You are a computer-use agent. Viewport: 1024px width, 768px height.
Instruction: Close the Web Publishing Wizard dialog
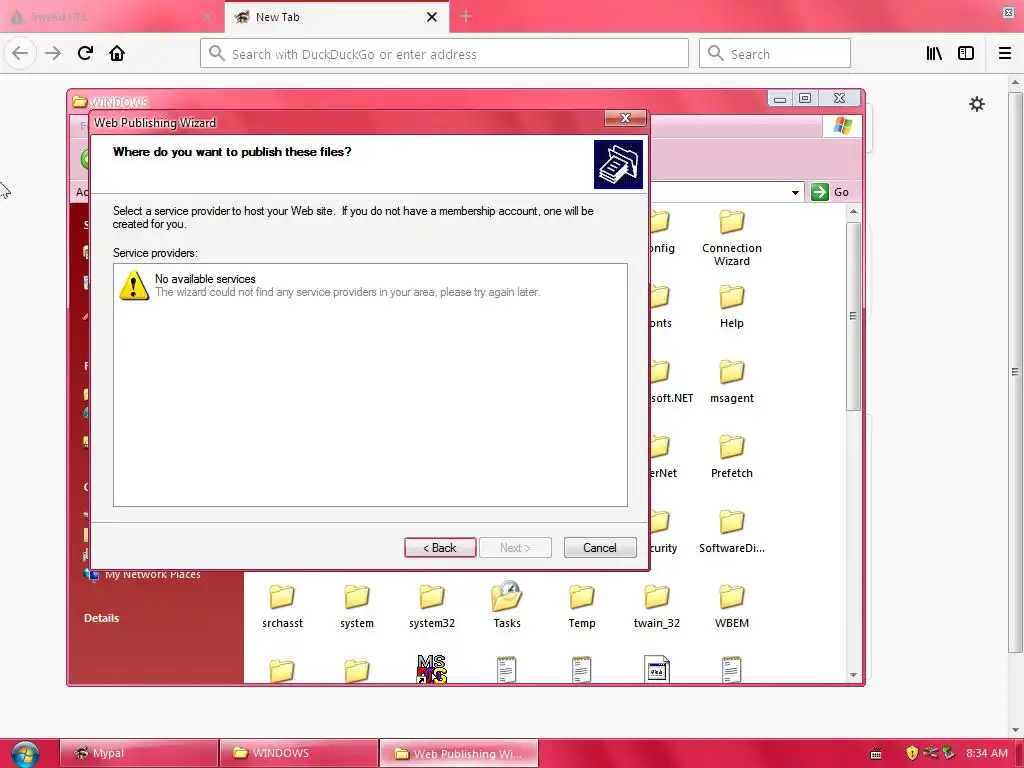pyautogui.click(x=625, y=118)
